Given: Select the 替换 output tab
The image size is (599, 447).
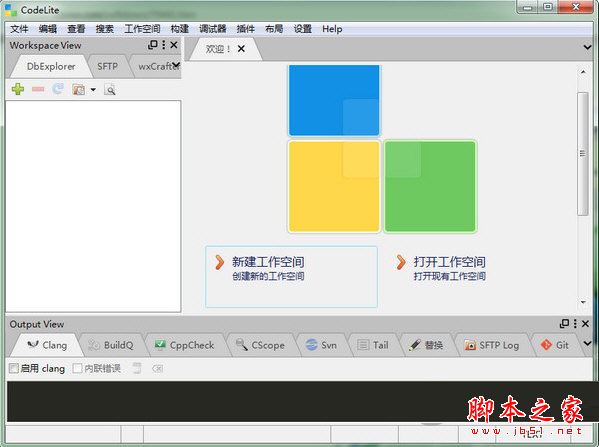Looking at the screenshot, I should tap(426, 345).
